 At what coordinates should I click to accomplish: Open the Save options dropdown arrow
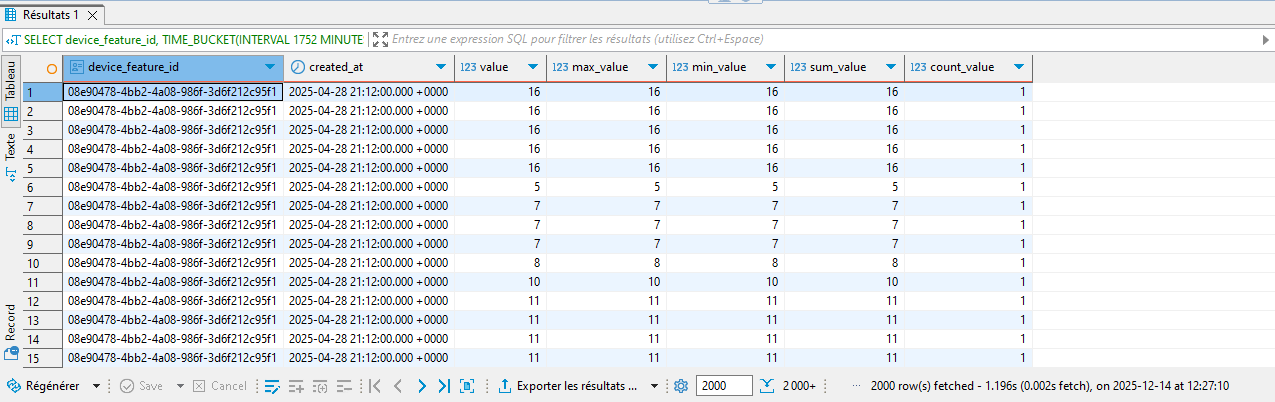click(180, 386)
